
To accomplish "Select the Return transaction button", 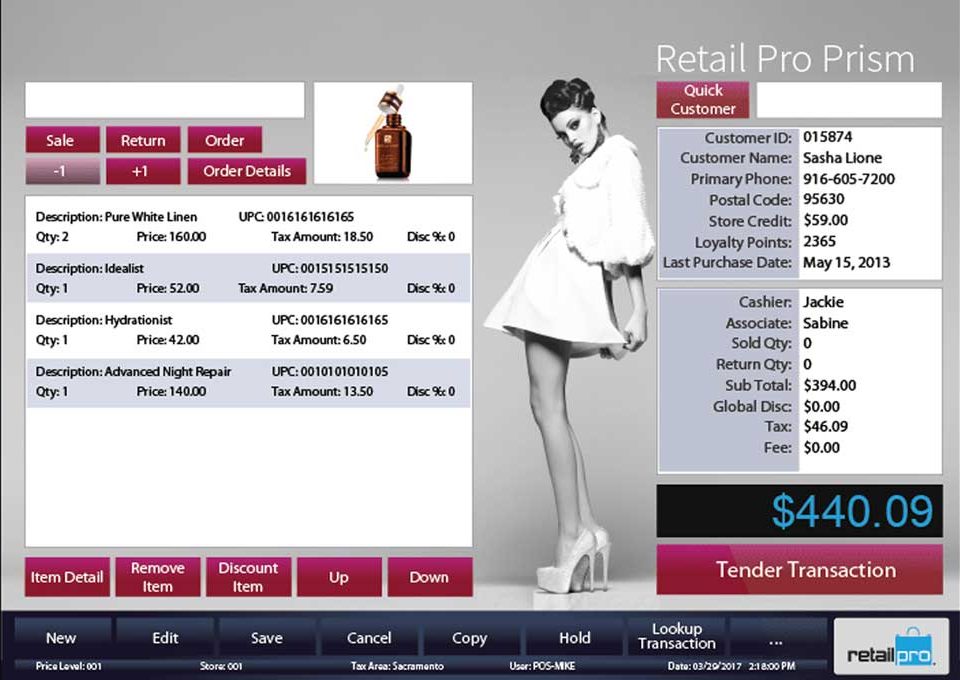I will click(x=143, y=140).
